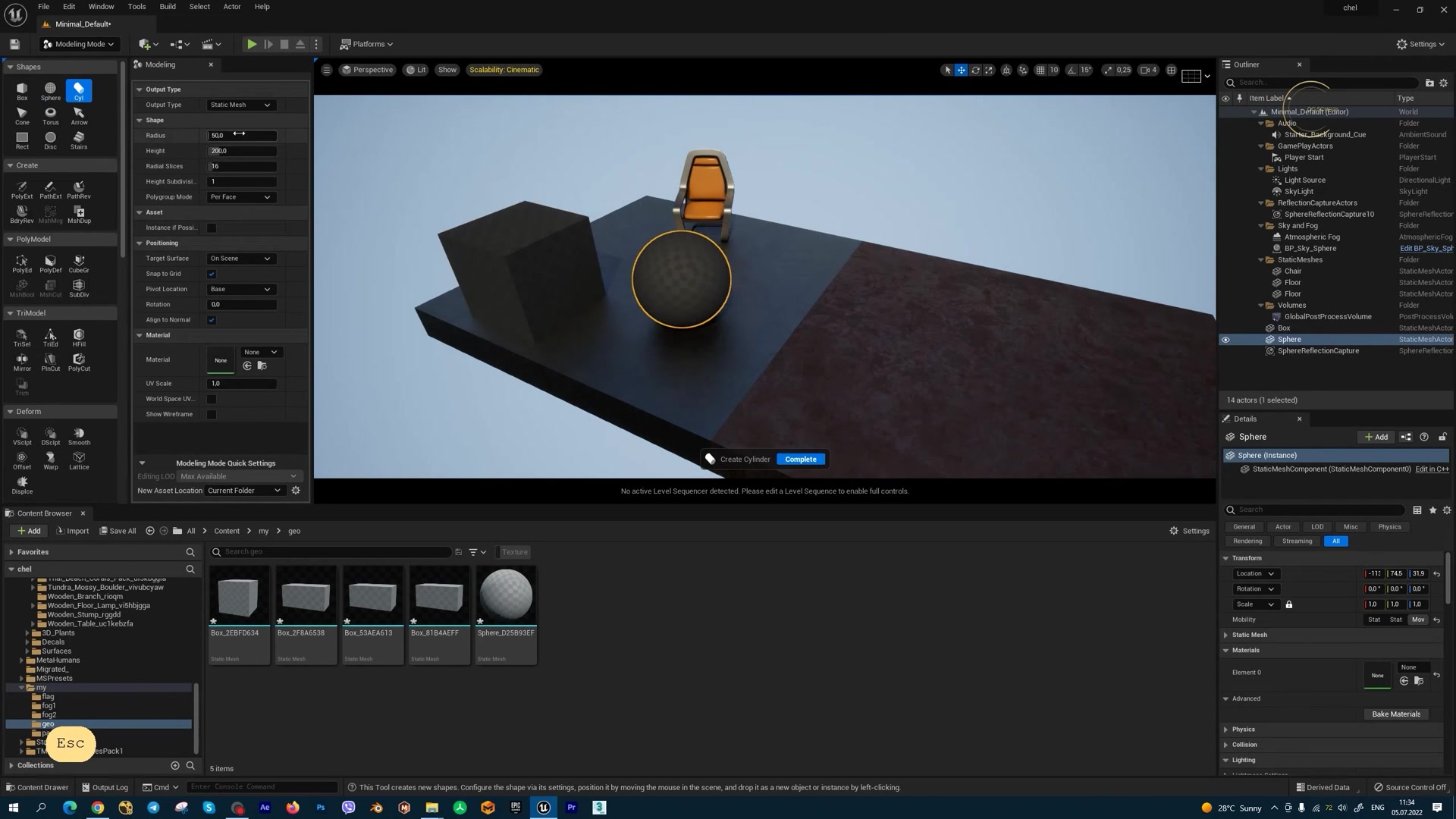The height and width of the screenshot is (819, 1456).
Task: Uncheck the Align to Normal option
Action: click(x=212, y=319)
